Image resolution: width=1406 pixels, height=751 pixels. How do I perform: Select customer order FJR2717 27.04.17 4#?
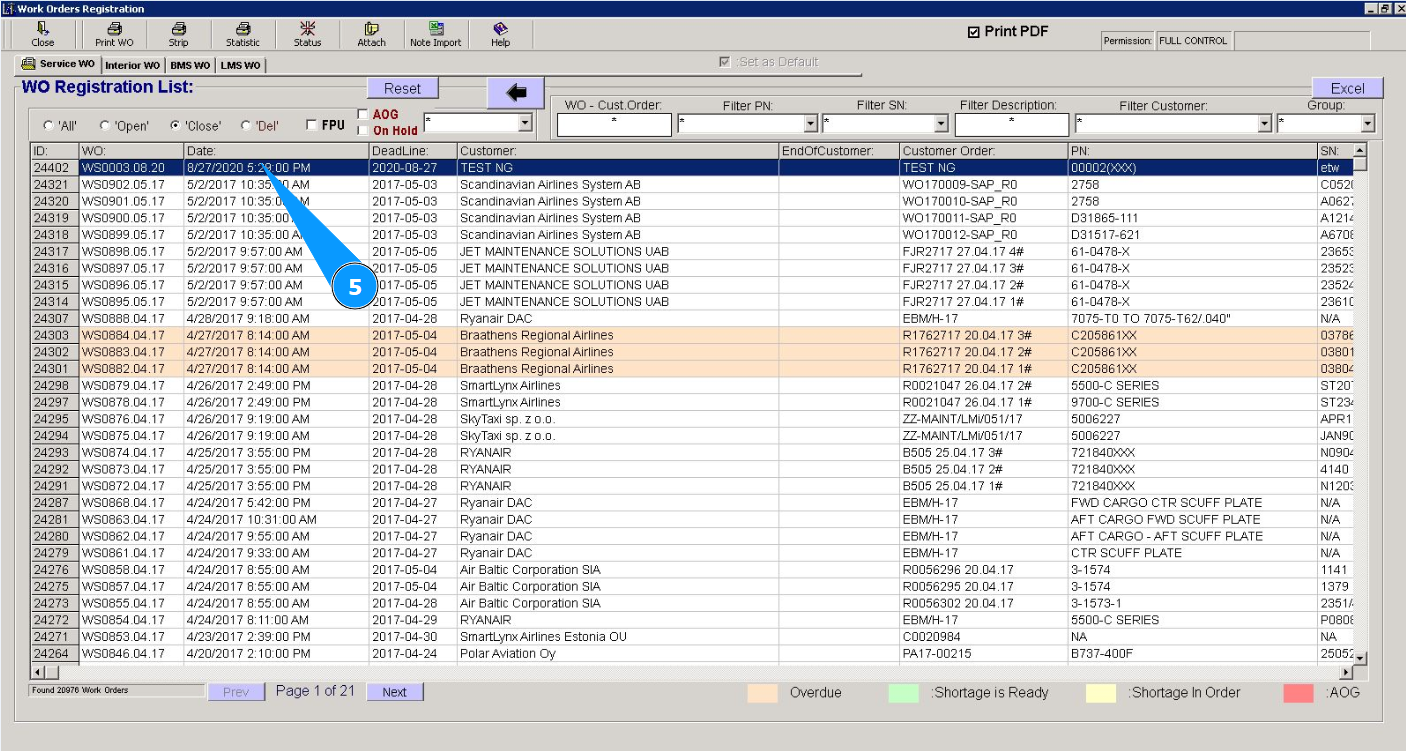[x=983, y=252]
